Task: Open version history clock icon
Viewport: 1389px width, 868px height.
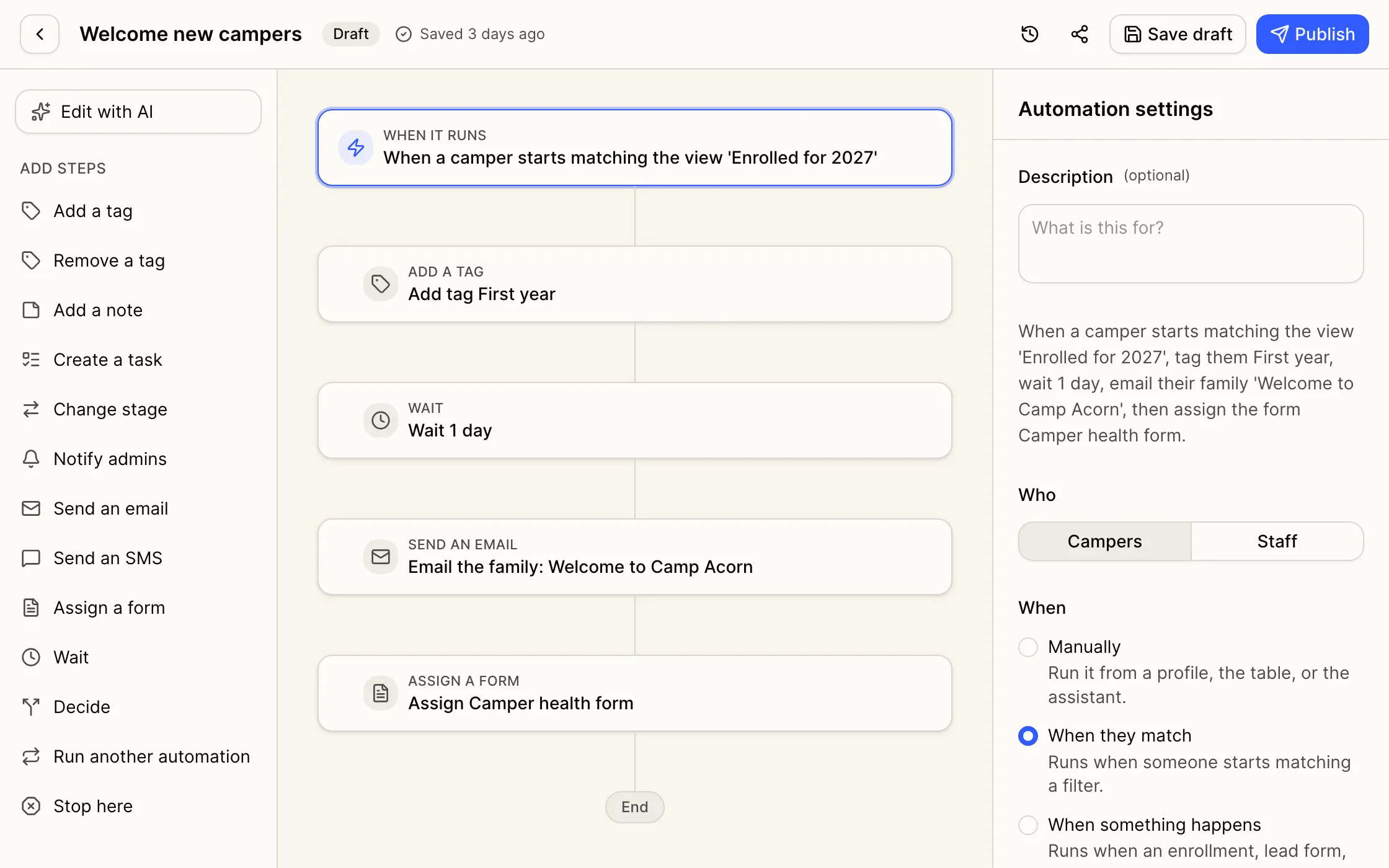Action: click(x=1029, y=34)
